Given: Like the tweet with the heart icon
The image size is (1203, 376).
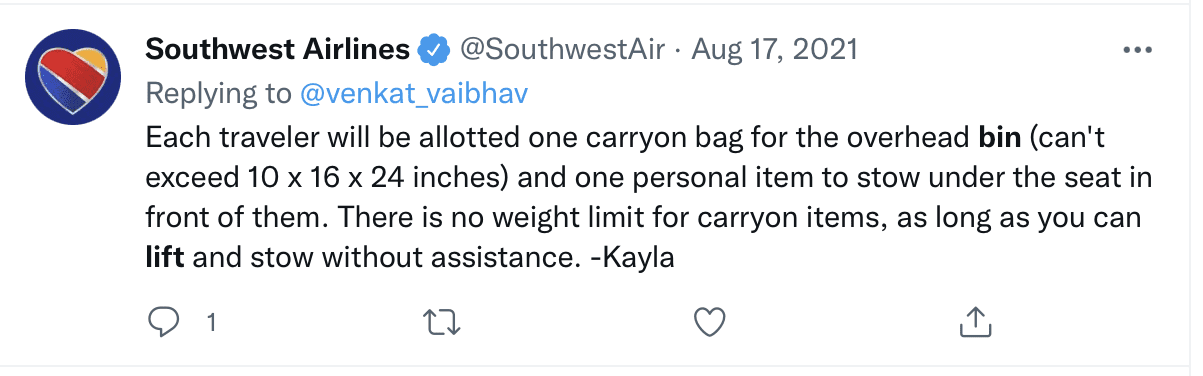Looking at the screenshot, I should tap(708, 322).
